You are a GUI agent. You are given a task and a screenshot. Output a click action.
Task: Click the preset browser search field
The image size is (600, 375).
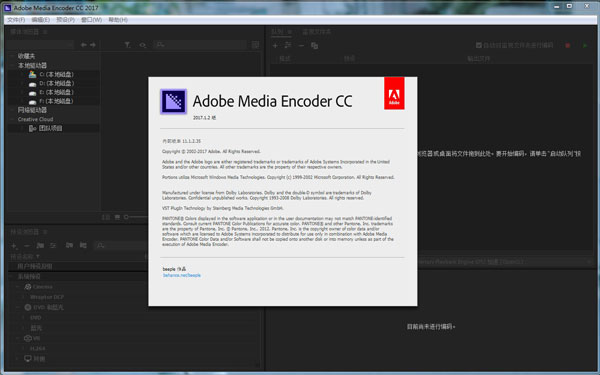coord(122,245)
